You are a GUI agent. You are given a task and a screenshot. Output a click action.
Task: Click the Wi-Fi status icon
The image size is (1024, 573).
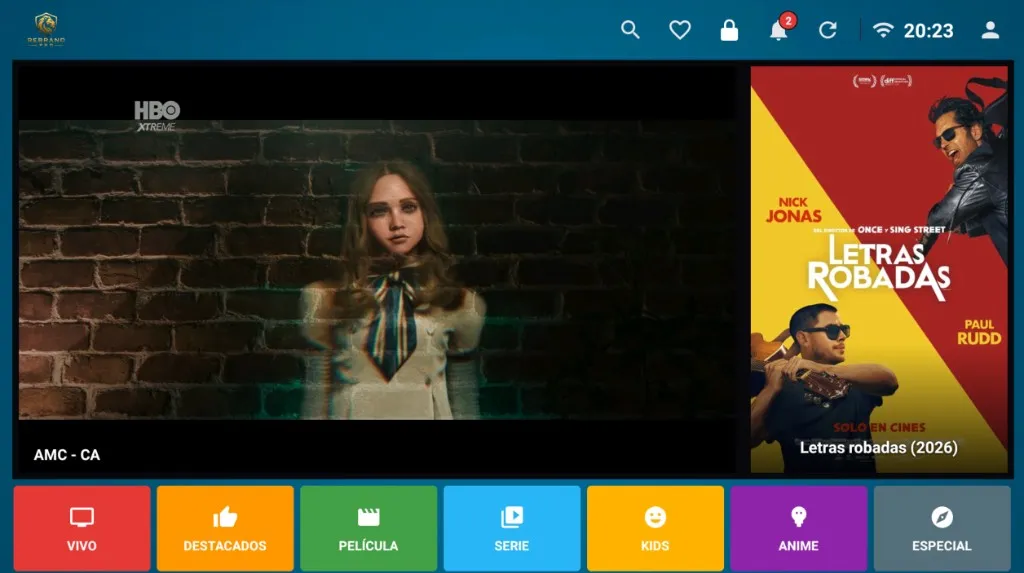(x=883, y=30)
